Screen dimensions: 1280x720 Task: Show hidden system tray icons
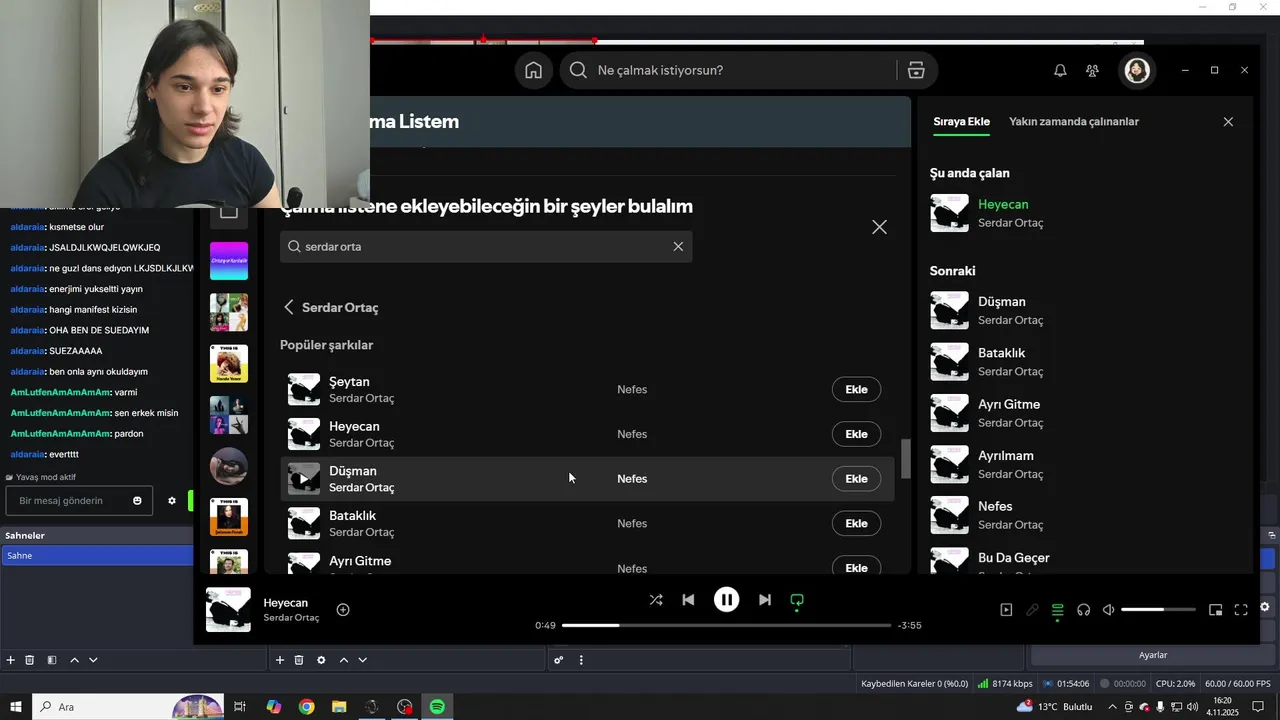point(1112,707)
